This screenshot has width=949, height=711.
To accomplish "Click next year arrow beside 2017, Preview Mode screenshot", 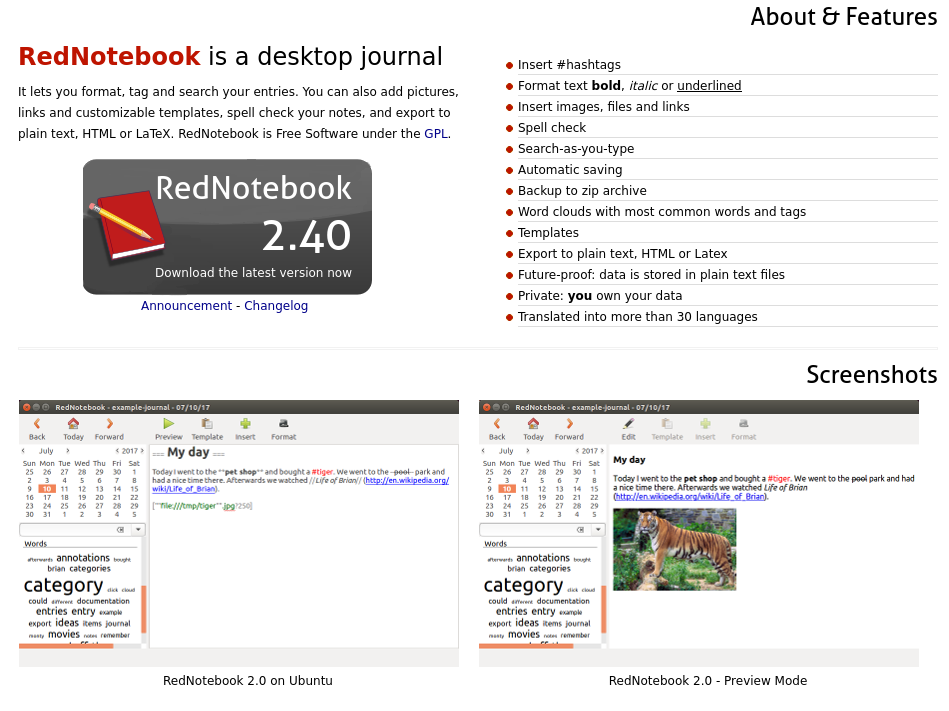I will click(x=602, y=451).
